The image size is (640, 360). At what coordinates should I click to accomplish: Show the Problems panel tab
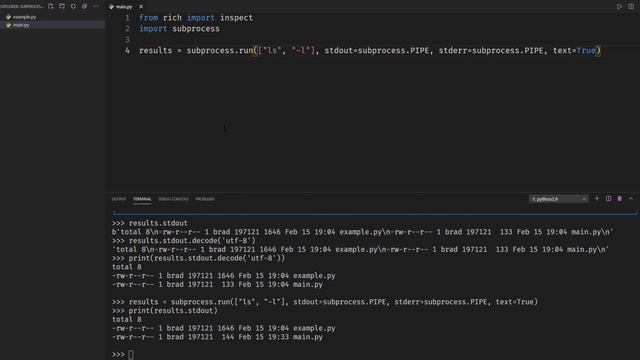205,199
